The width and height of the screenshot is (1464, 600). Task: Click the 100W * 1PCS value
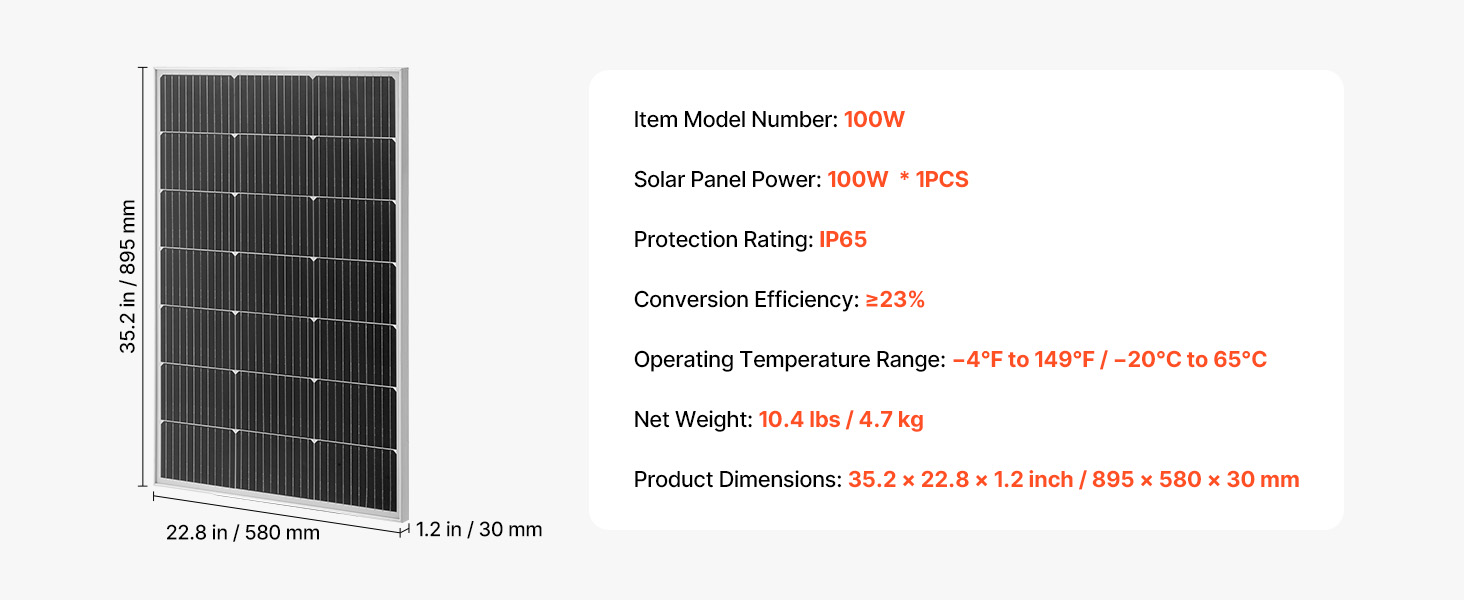pyautogui.click(x=897, y=180)
